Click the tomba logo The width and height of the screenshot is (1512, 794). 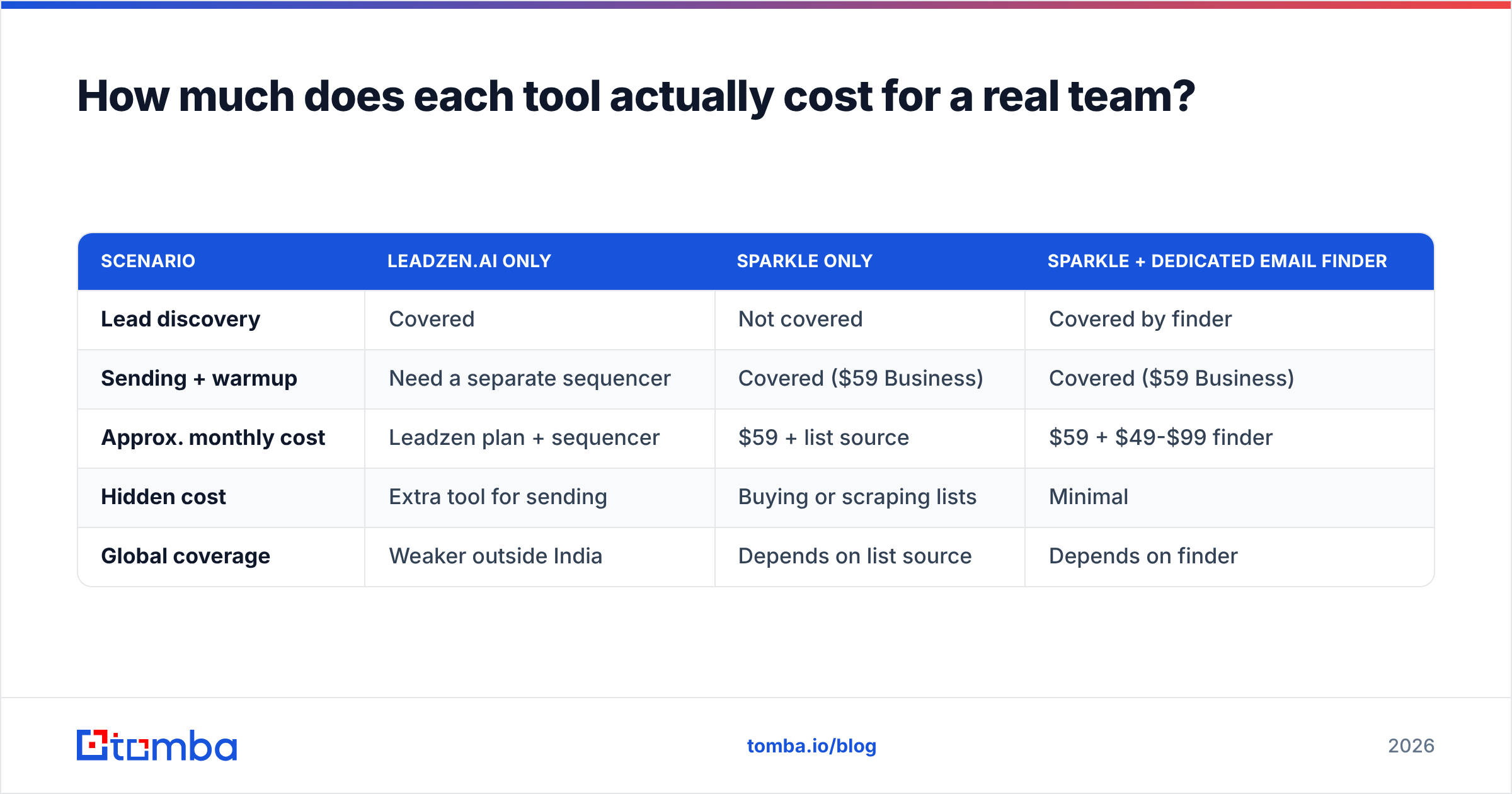coord(157,745)
